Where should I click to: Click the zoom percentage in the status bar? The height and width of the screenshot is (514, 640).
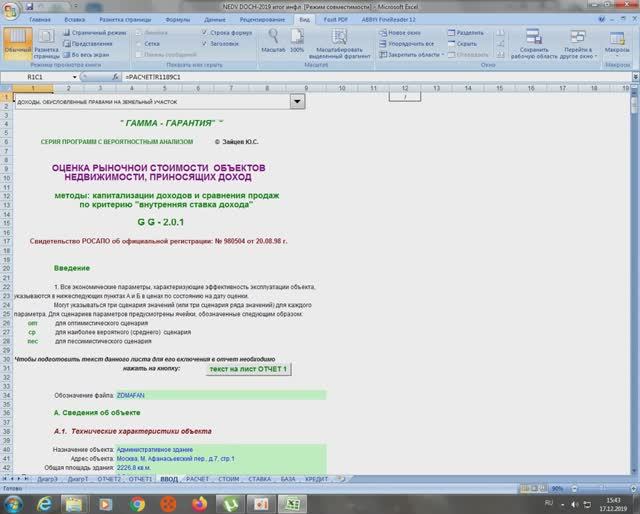557,488
